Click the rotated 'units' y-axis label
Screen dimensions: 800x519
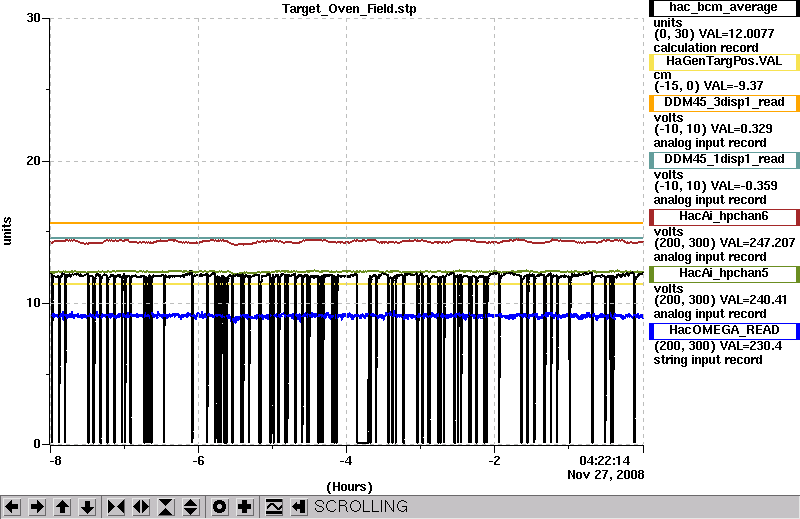(x=7, y=231)
